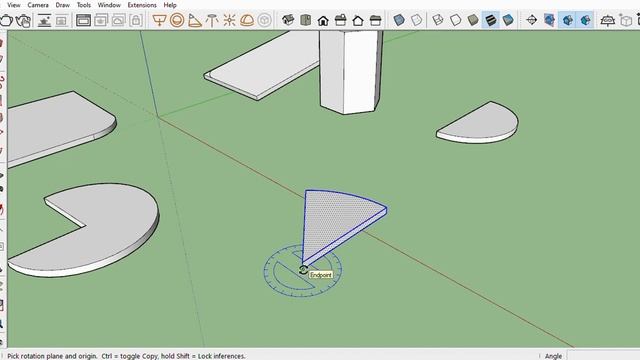
Task: Switch to Iso view
Action: pyautogui.click(x=288, y=20)
